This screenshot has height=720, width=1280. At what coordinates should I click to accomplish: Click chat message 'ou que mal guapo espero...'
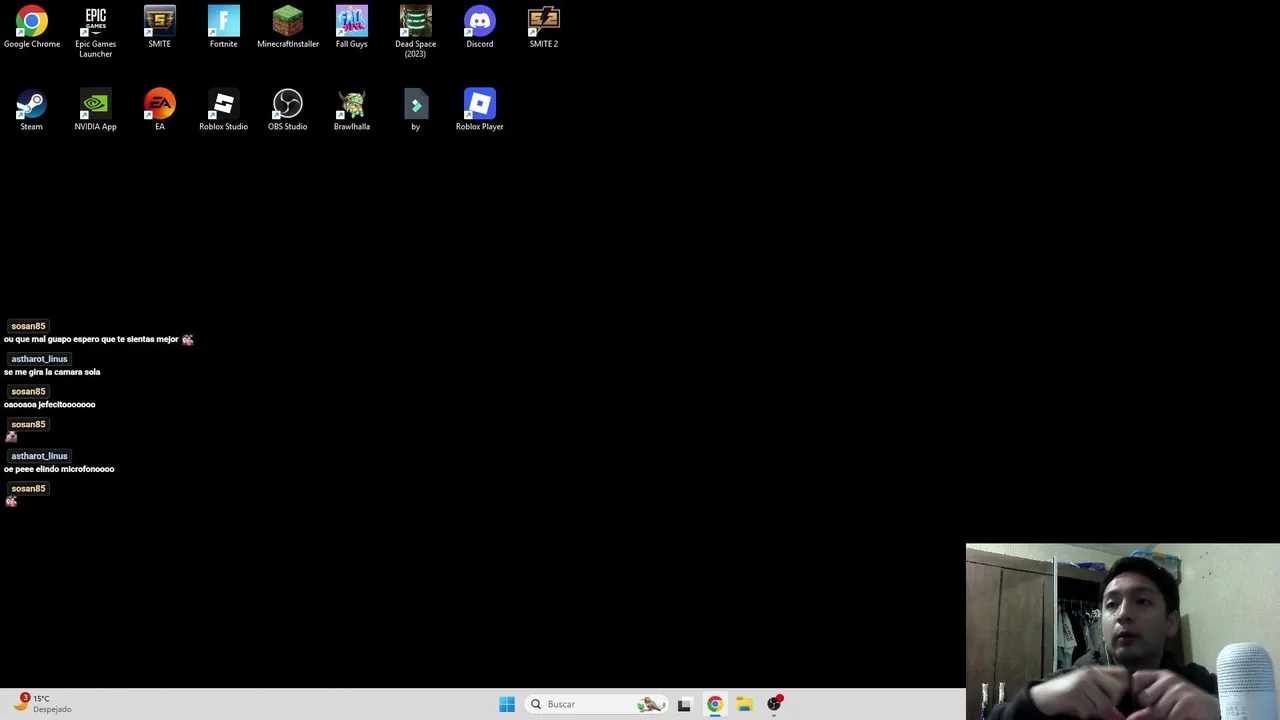(x=91, y=339)
